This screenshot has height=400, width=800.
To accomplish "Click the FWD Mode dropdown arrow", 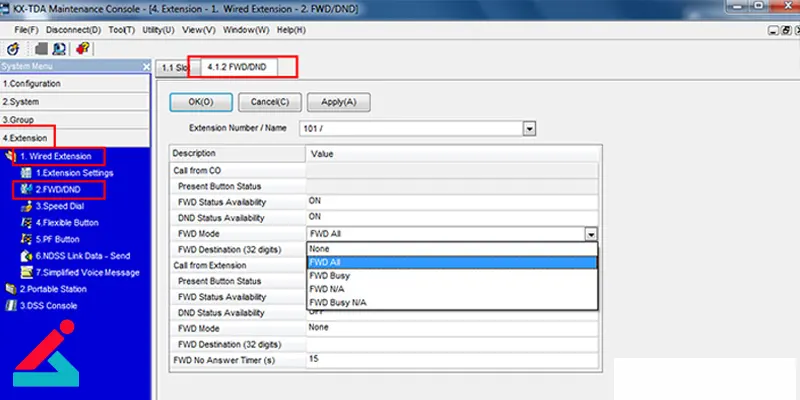I will [591, 234].
